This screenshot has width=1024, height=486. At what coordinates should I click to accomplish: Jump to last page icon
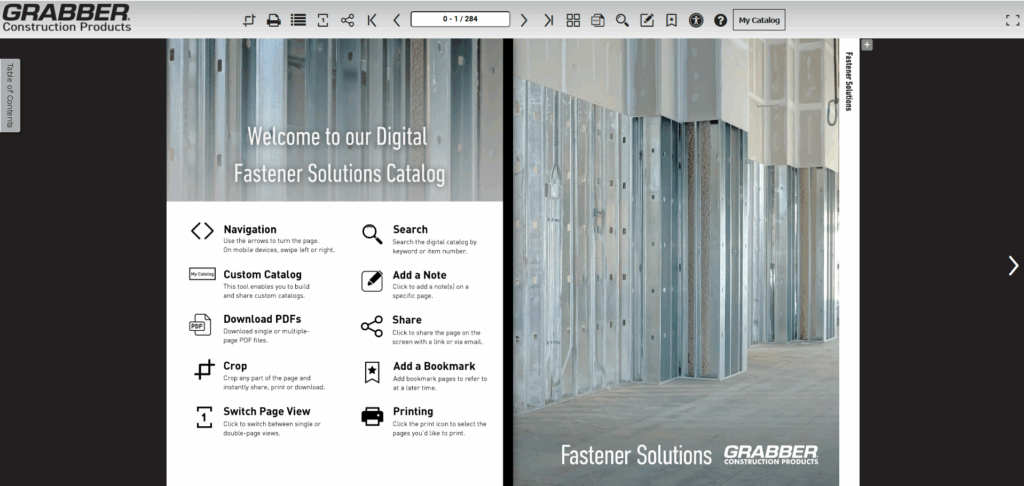549,20
